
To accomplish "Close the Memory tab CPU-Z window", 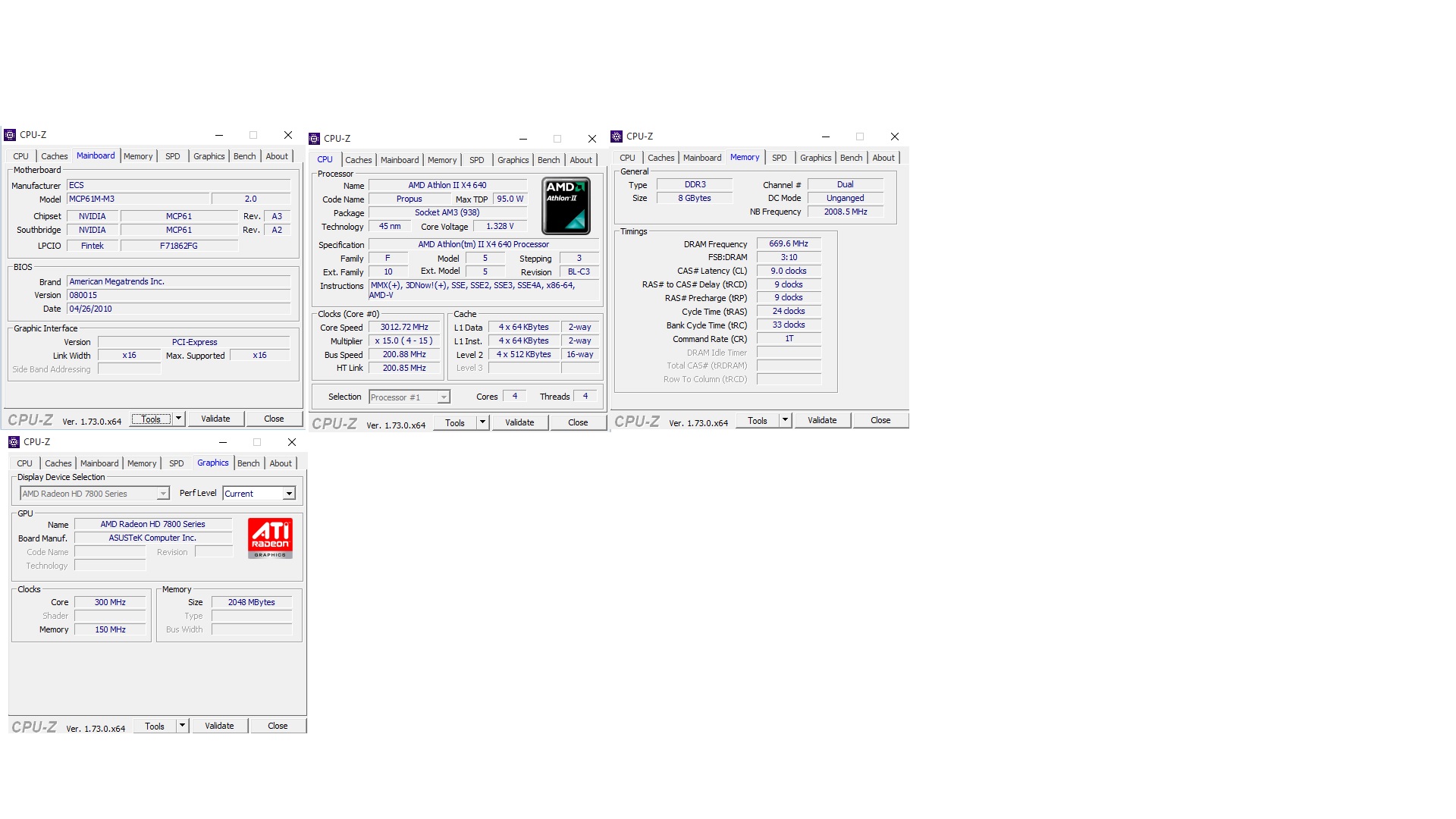I will [894, 136].
